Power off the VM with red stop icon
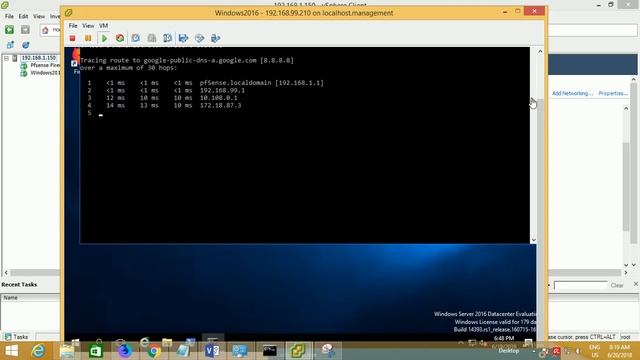640x360 pixels. point(72,38)
